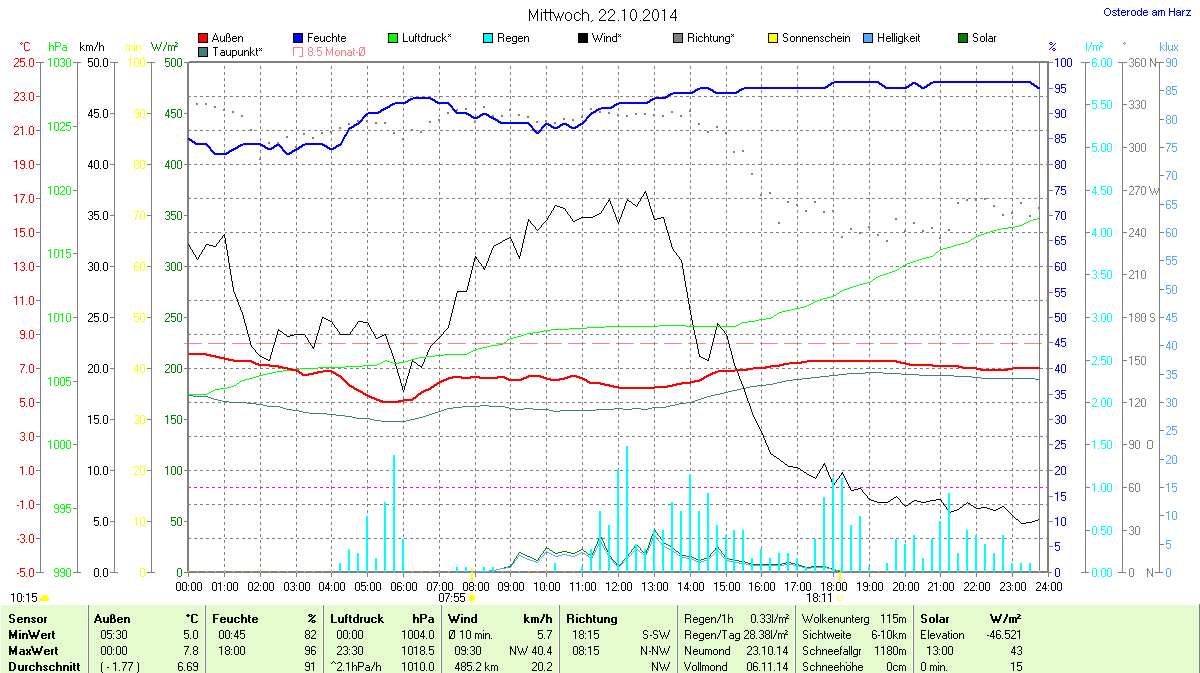1200x673 pixels.
Task: Click the black Wind legend square
Action: coord(583,38)
